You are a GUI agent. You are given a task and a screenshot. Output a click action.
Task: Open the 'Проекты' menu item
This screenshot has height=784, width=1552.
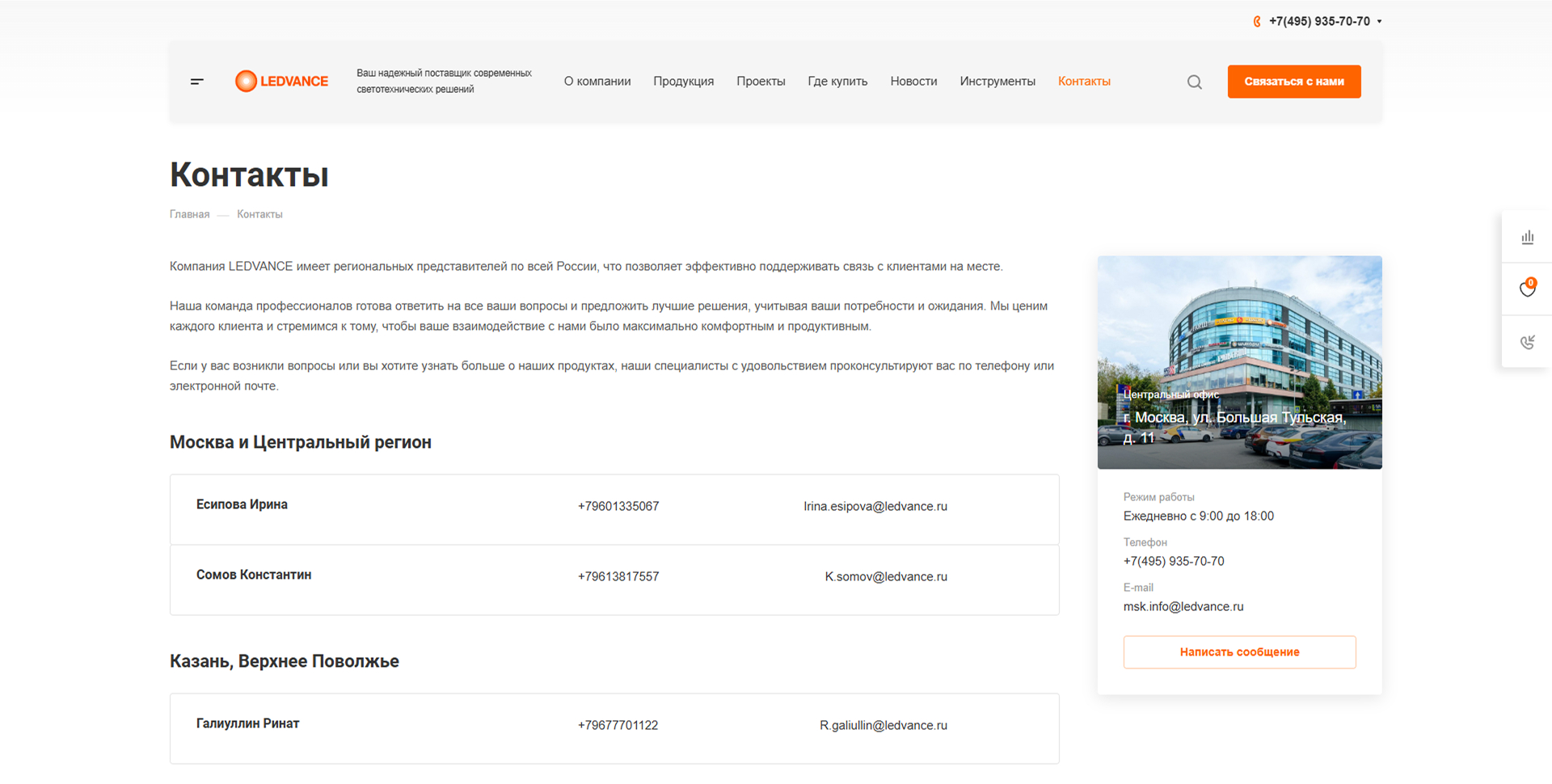point(761,82)
